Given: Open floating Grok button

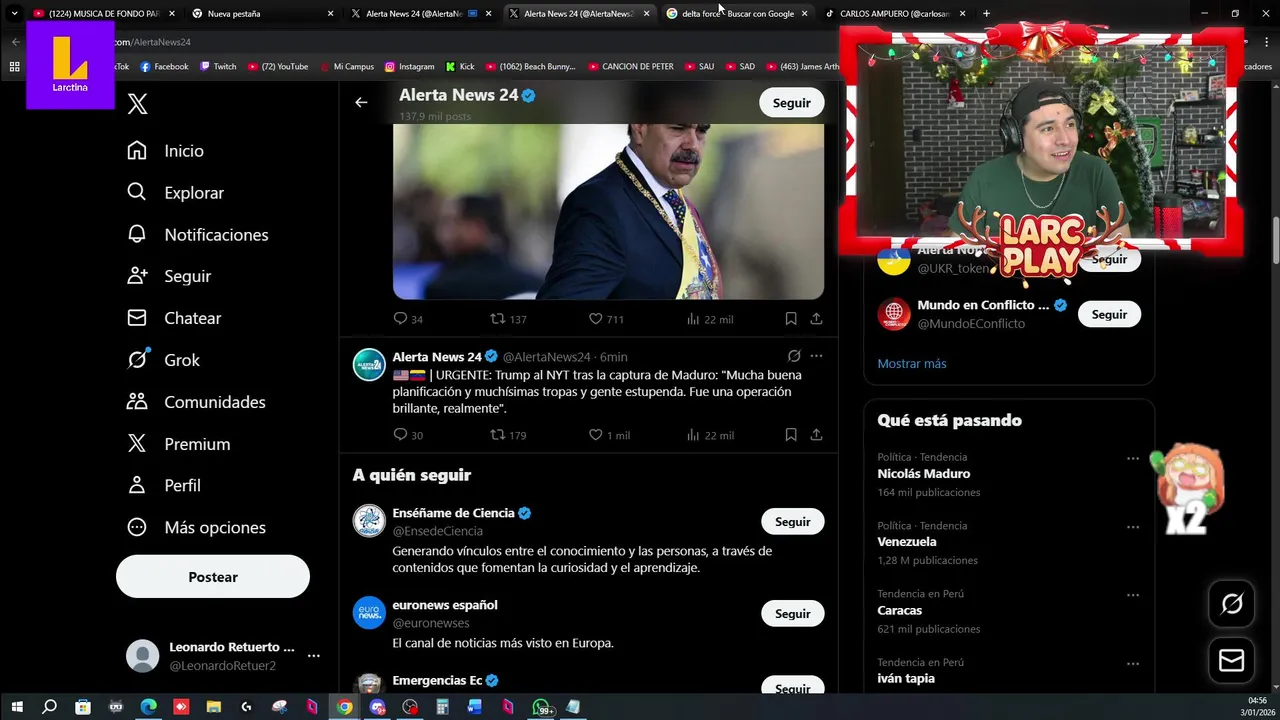Looking at the screenshot, I should coord(1232,603).
